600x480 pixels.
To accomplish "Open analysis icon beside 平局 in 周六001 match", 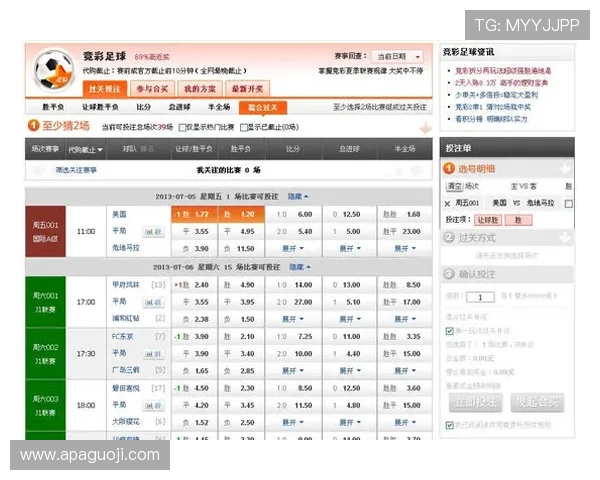I will pyautogui.click(x=154, y=302).
